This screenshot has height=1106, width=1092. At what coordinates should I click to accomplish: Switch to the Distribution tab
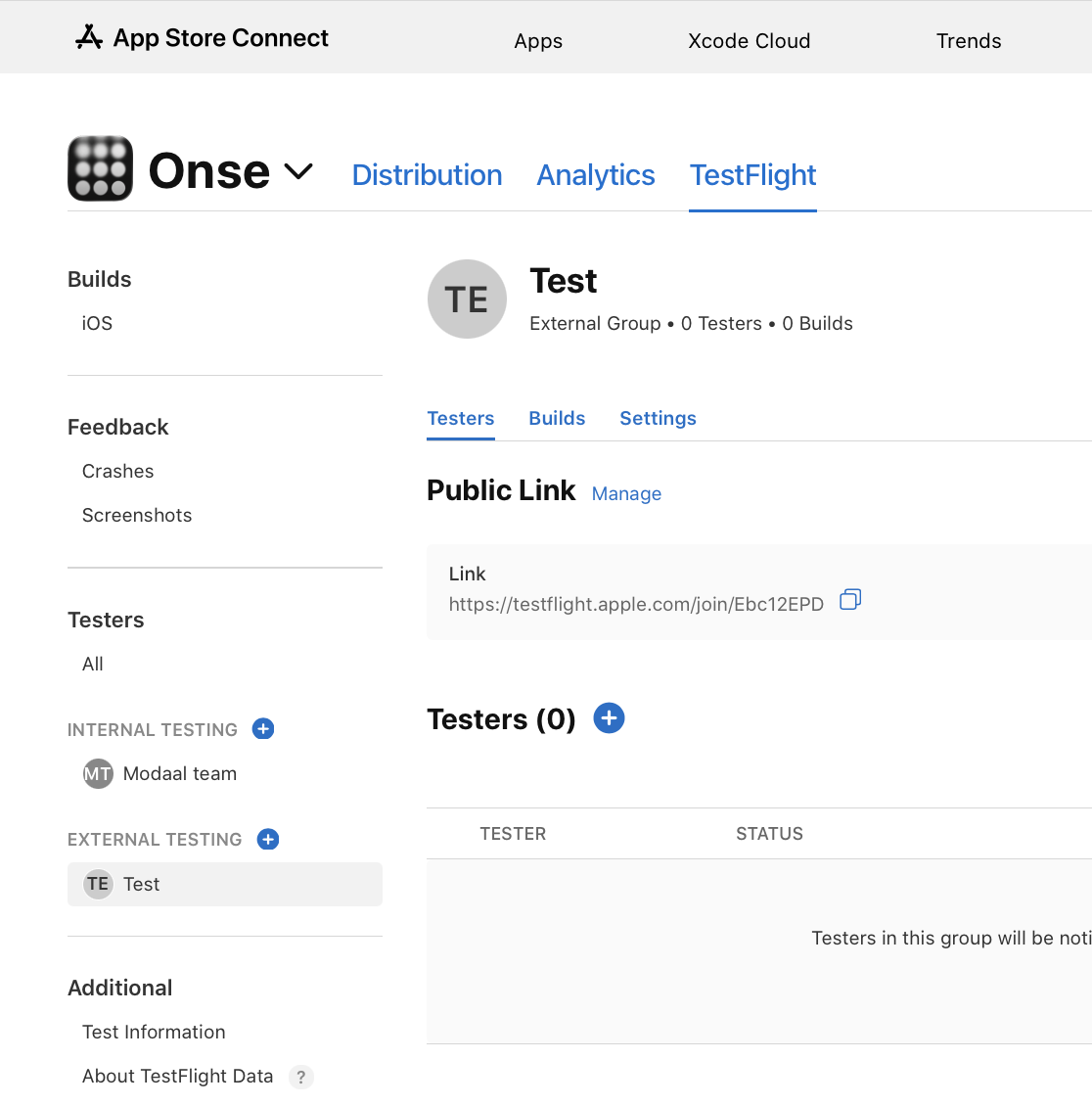(x=428, y=175)
